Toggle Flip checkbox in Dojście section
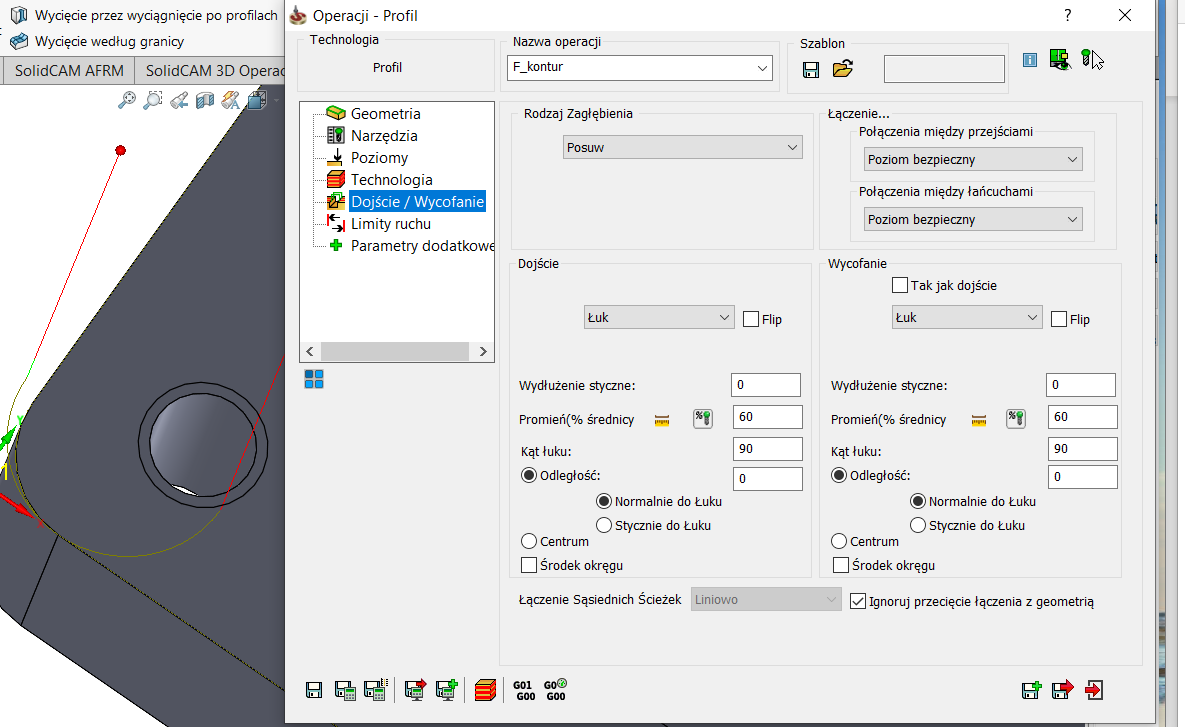The width and height of the screenshot is (1185, 727). point(750,319)
